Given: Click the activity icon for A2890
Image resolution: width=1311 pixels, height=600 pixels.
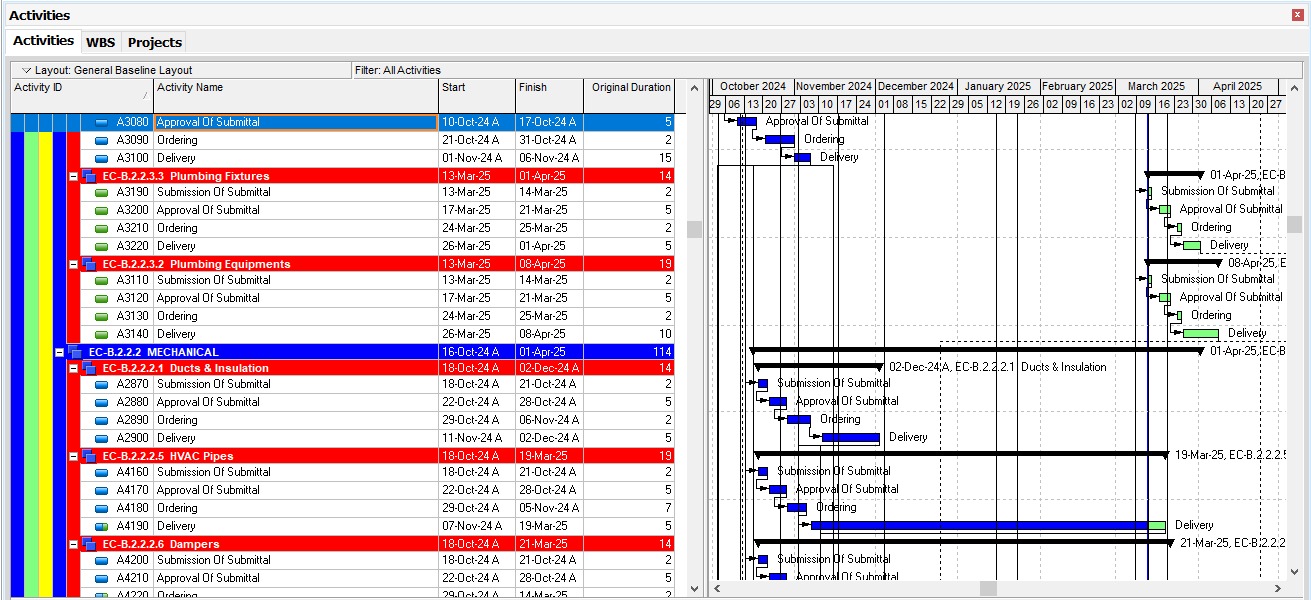Looking at the screenshot, I should [101, 420].
